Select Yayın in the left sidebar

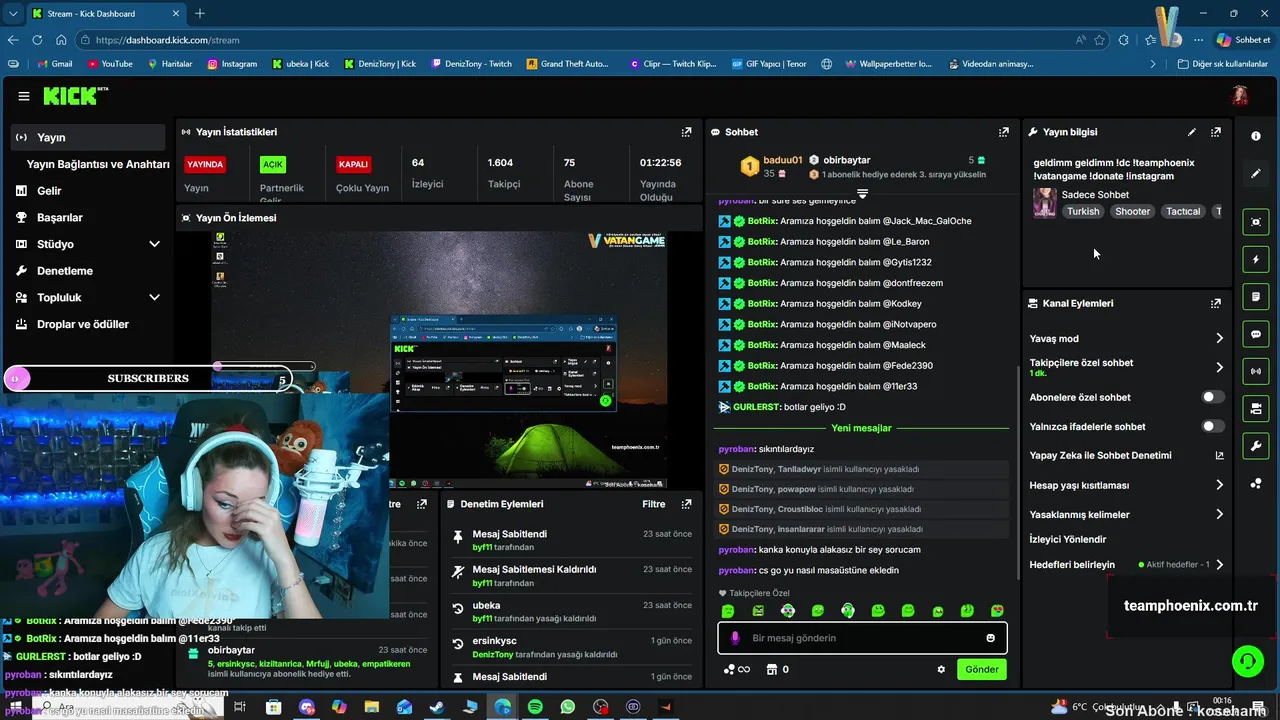[88, 138]
